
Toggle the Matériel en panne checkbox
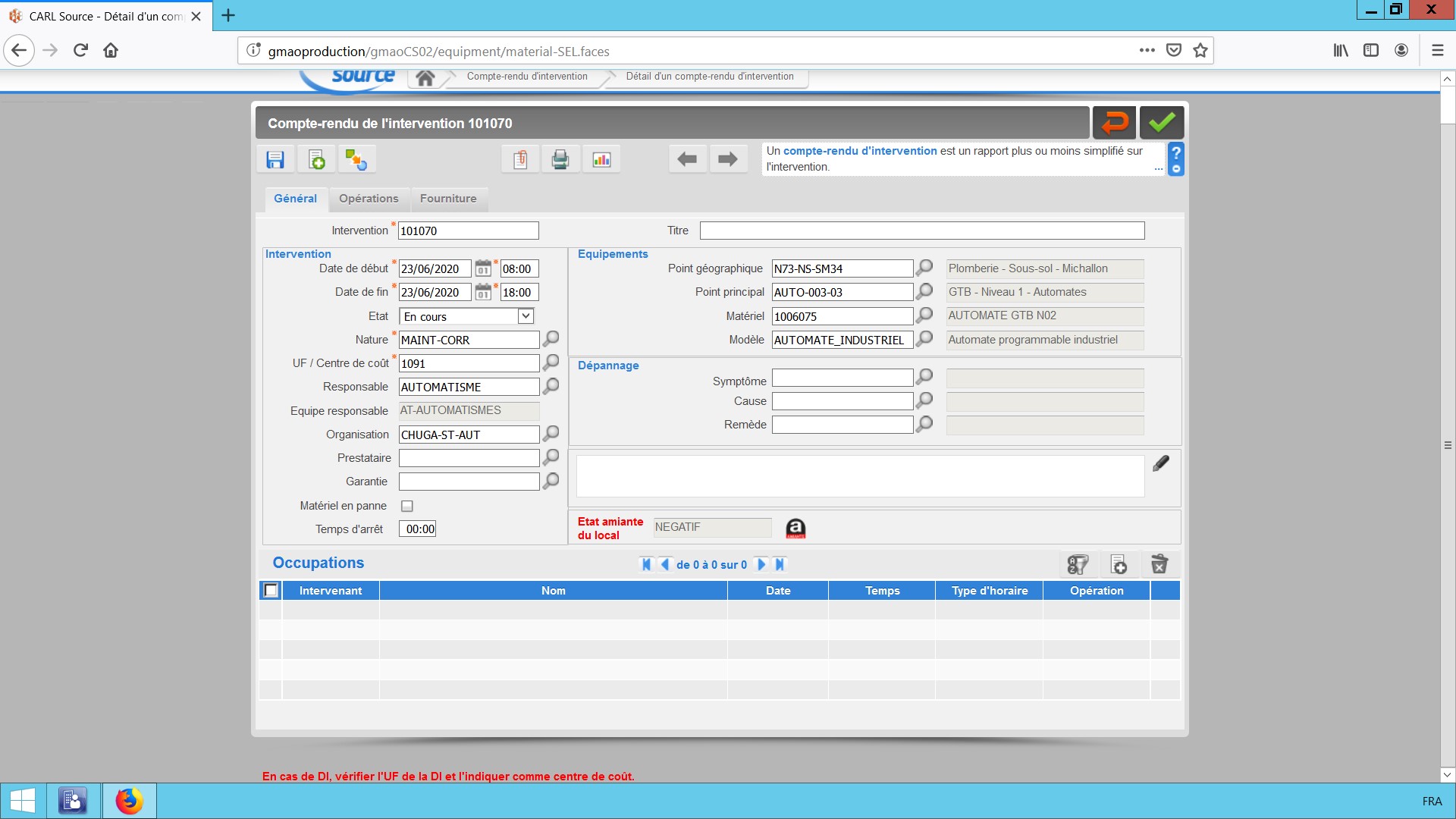click(407, 506)
